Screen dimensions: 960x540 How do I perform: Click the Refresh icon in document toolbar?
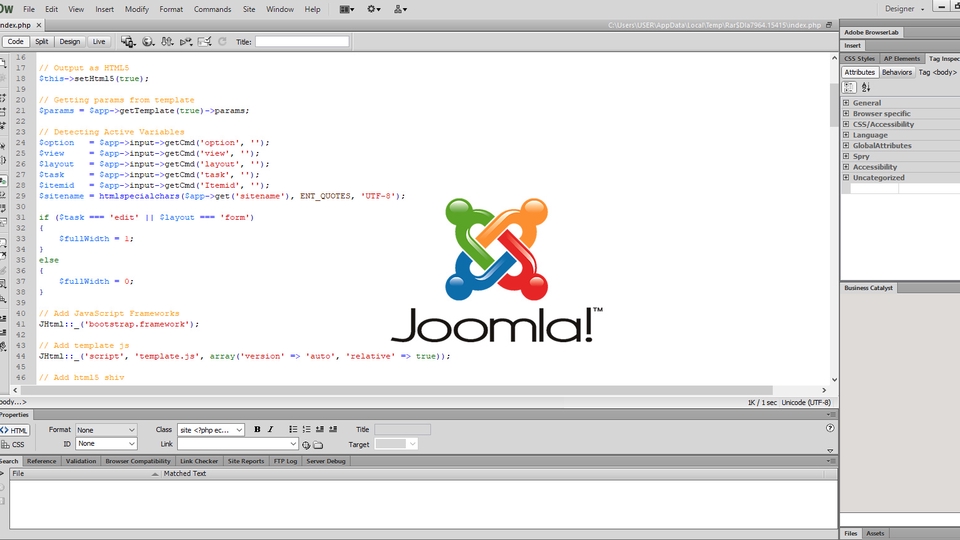(x=222, y=42)
